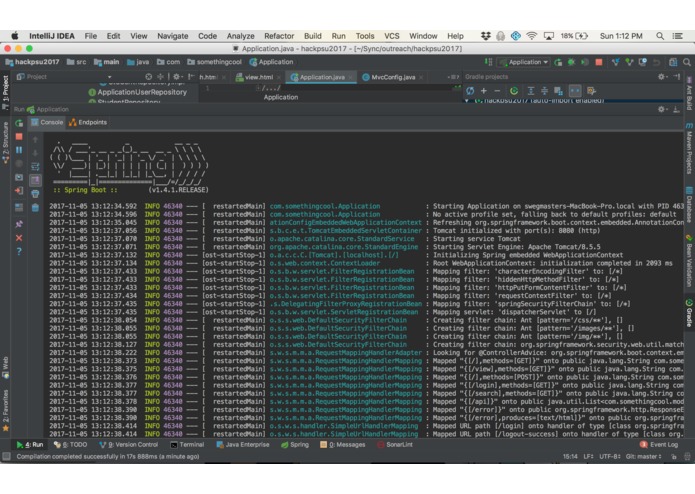This screenshot has height=494, width=695.
Task: Open Spring tool window
Action: 295,444
